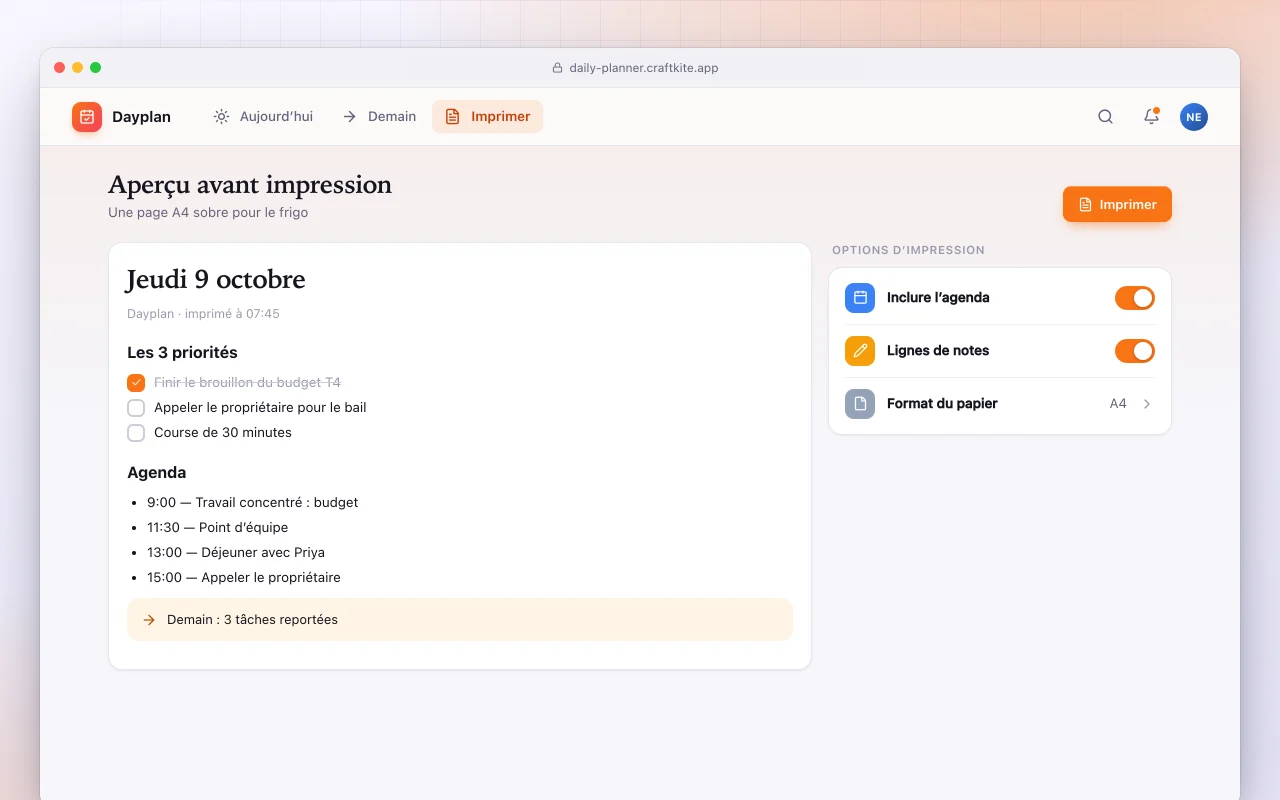Click 'Dayplan · imprimé à 07:45' text

(x=203, y=314)
